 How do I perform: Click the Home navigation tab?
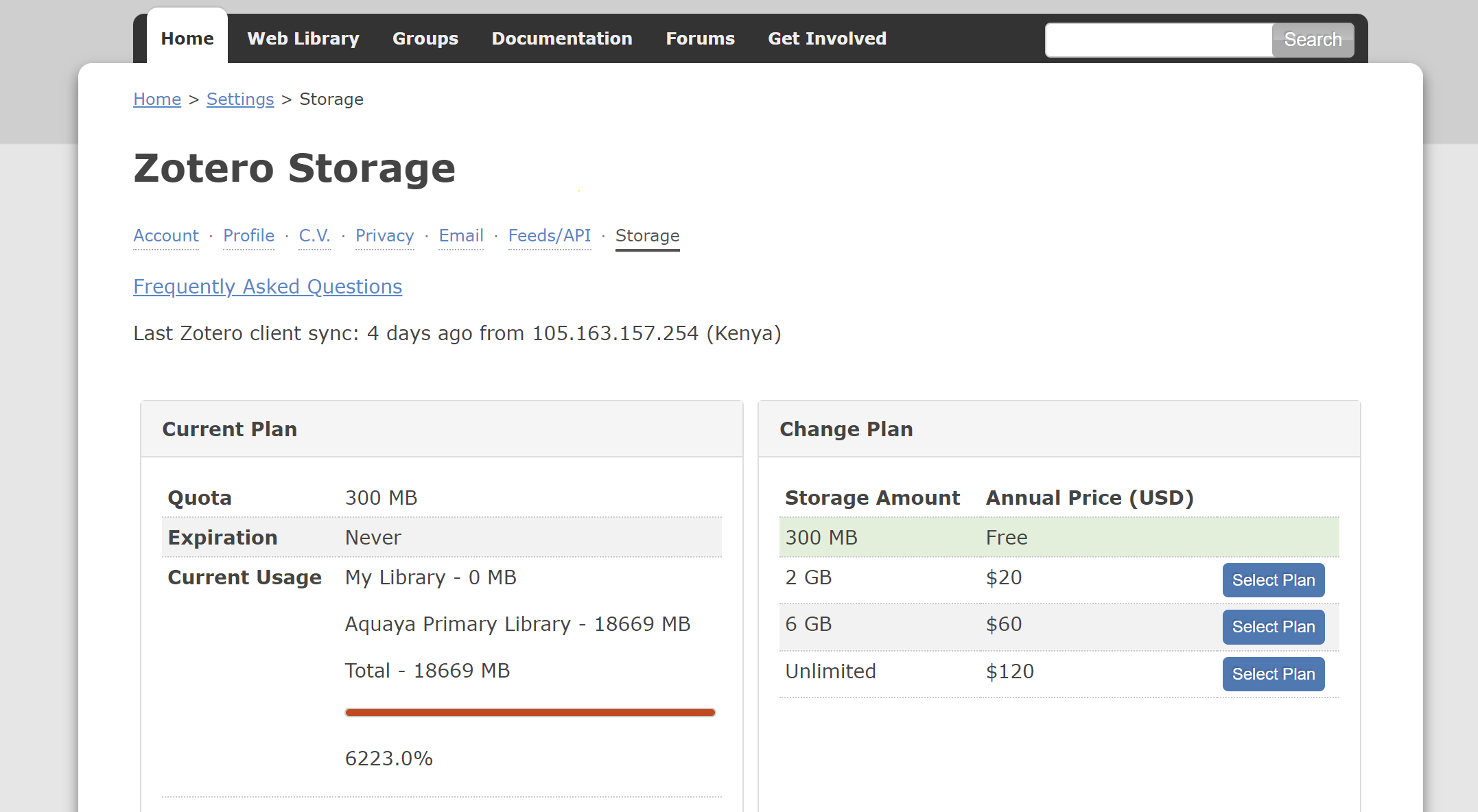187,39
